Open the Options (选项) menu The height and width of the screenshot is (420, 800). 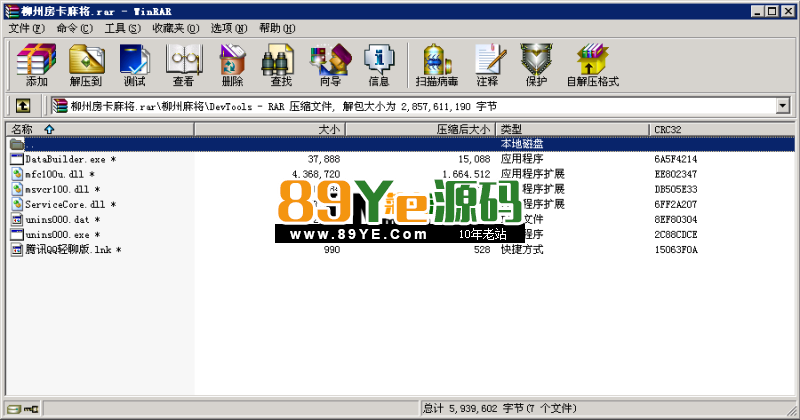point(229,28)
